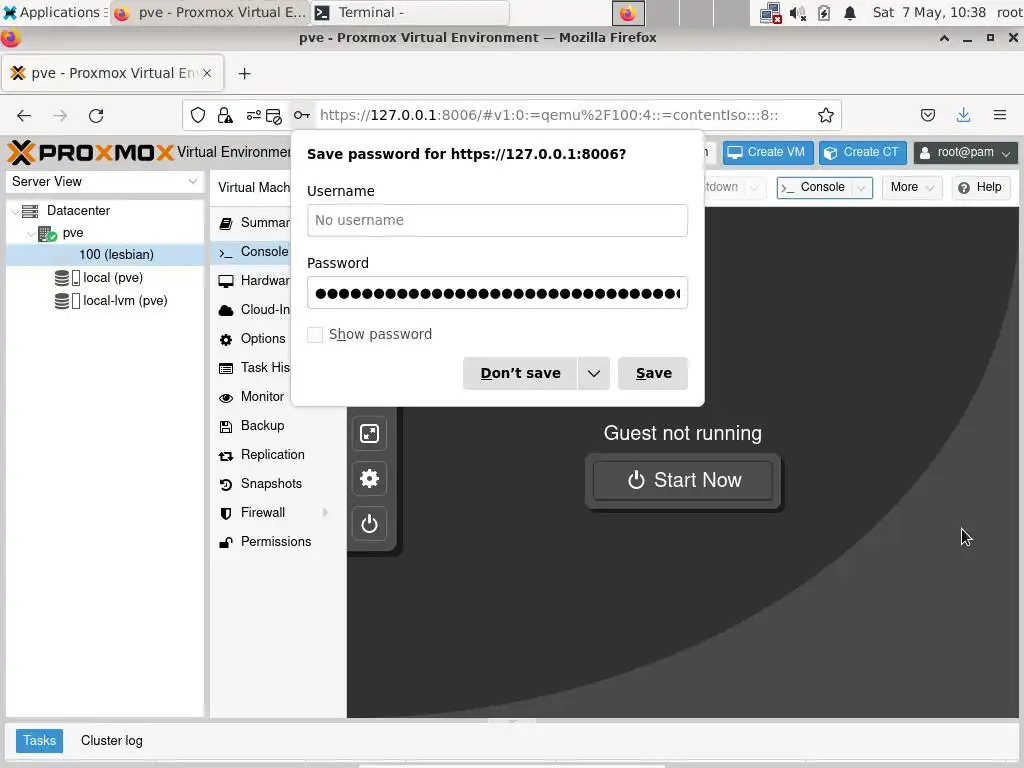The image size is (1024, 768).
Task: Toggle the Show password checkbox
Action: tap(315, 334)
